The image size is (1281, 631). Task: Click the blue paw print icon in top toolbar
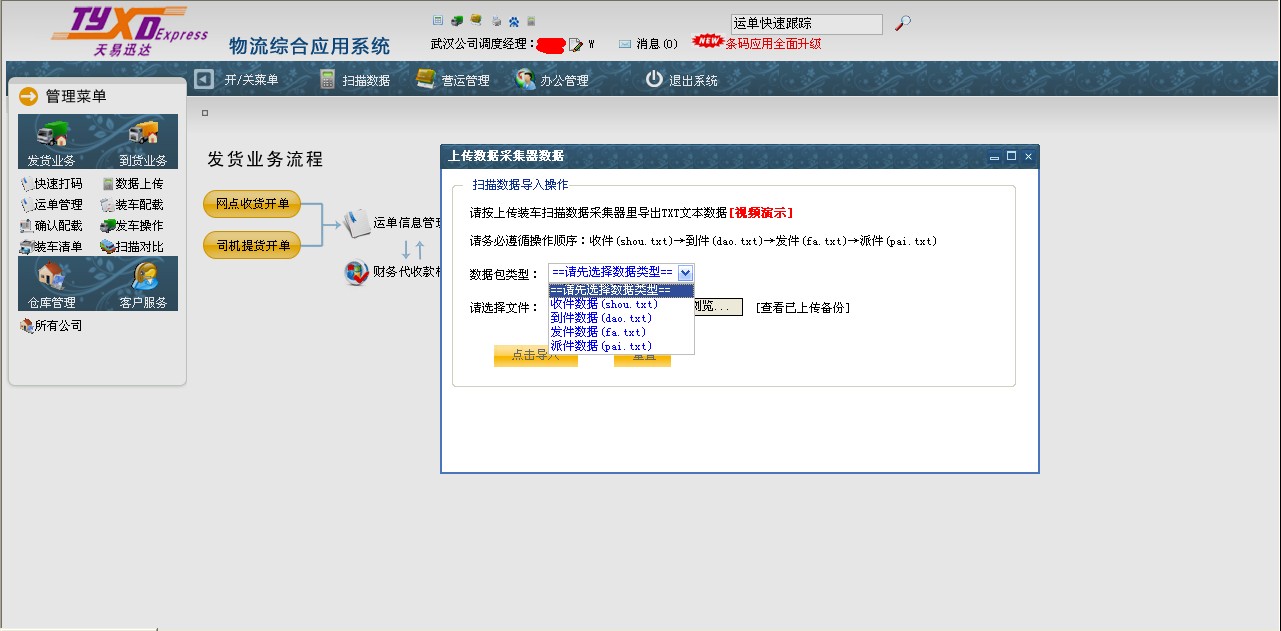pyautogui.click(x=513, y=20)
